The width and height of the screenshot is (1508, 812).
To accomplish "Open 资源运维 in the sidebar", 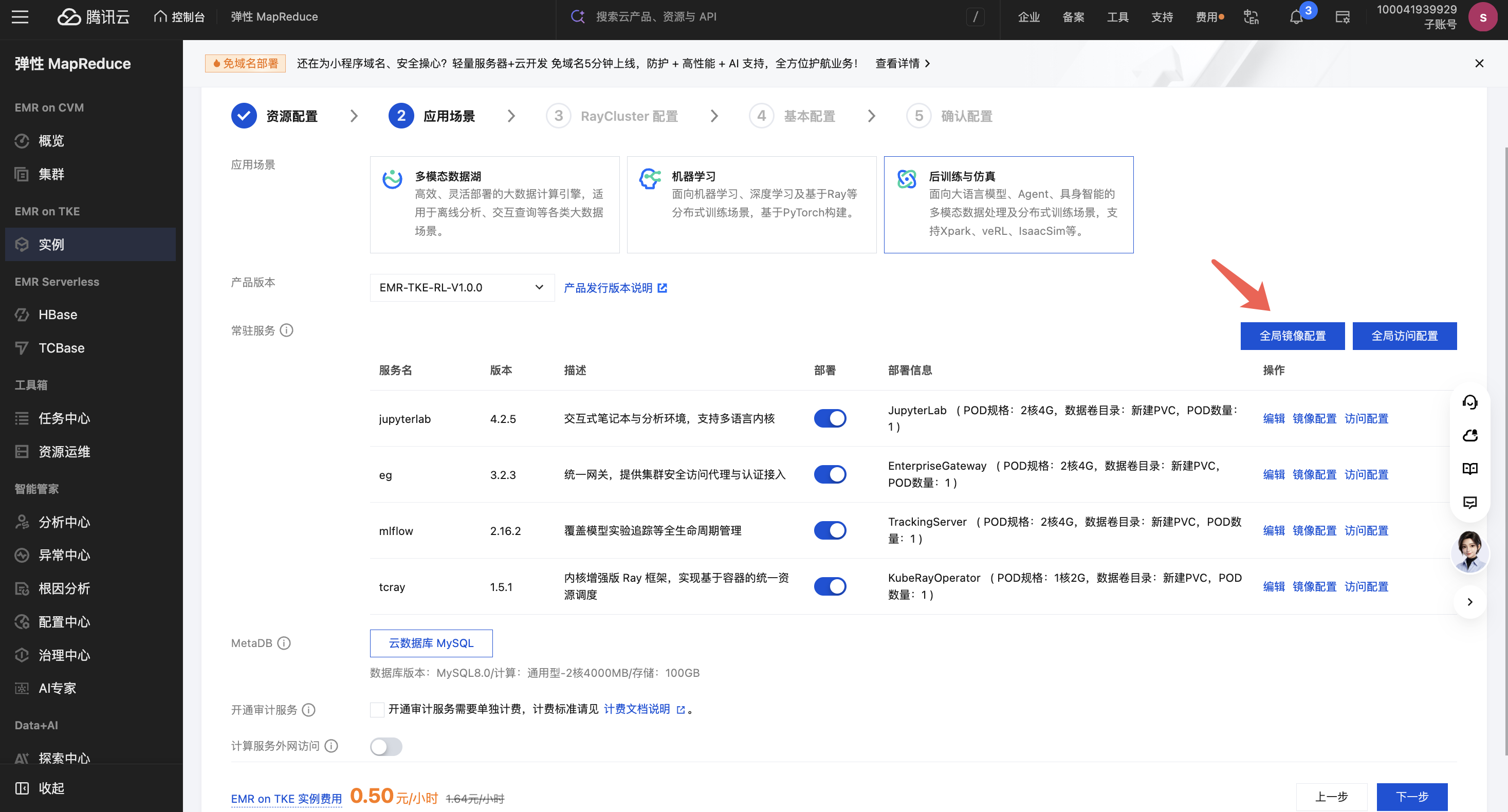I will click(90, 451).
